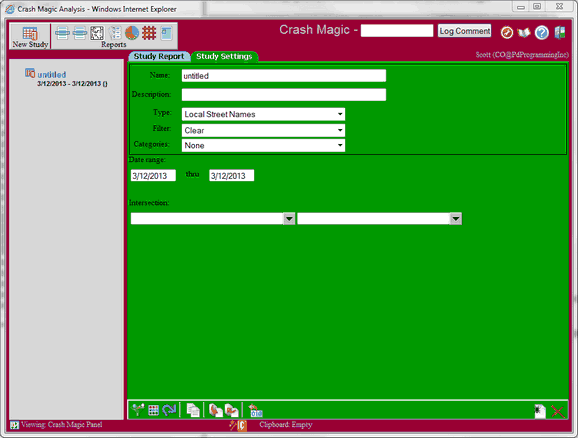
Task: Open the blue question mark help icon
Action: coord(542,32)
